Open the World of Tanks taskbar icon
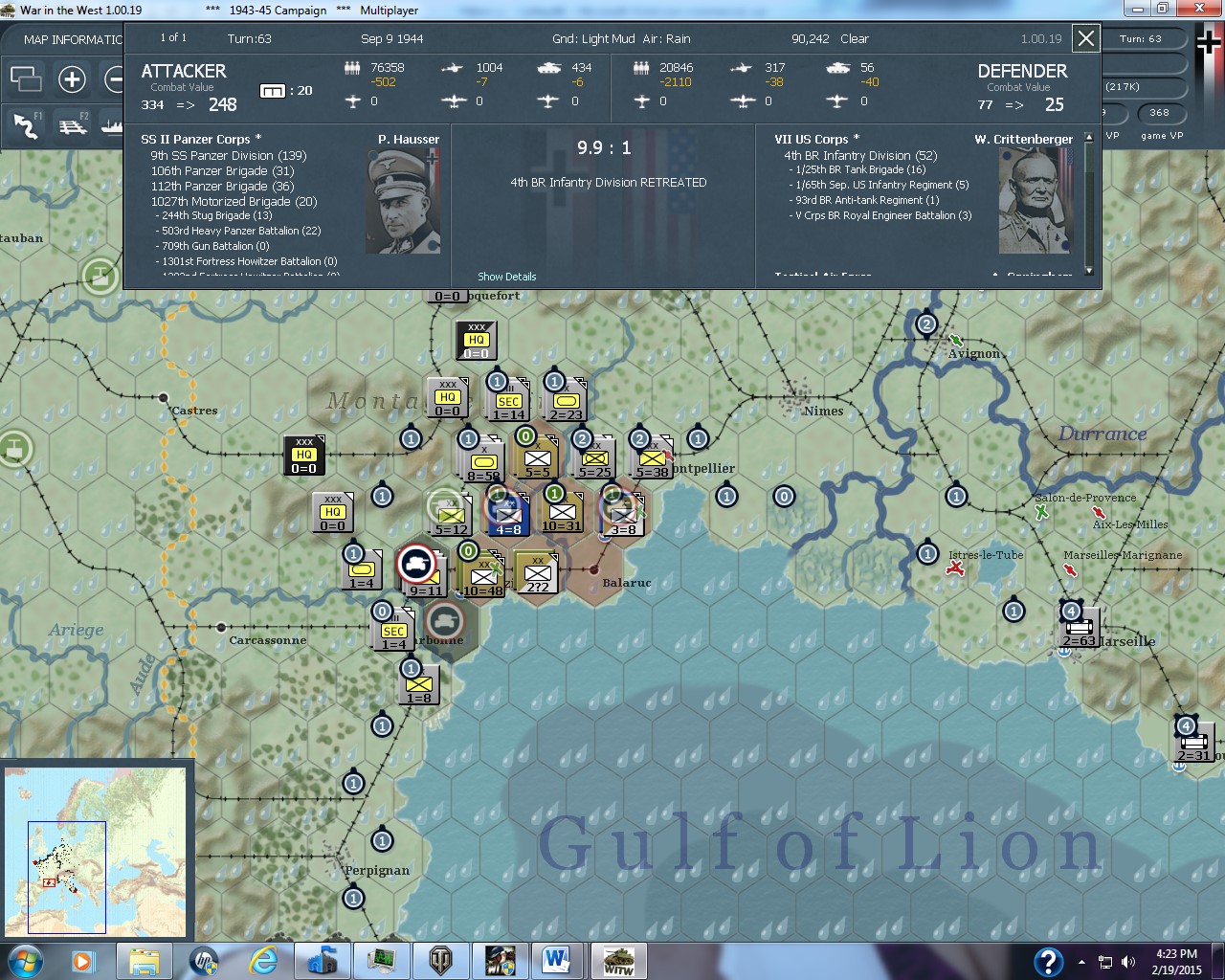 (441, 961)
